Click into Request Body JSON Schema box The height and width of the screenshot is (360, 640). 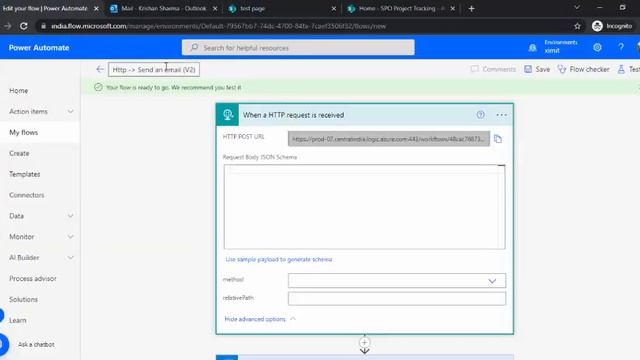(364, 207)
